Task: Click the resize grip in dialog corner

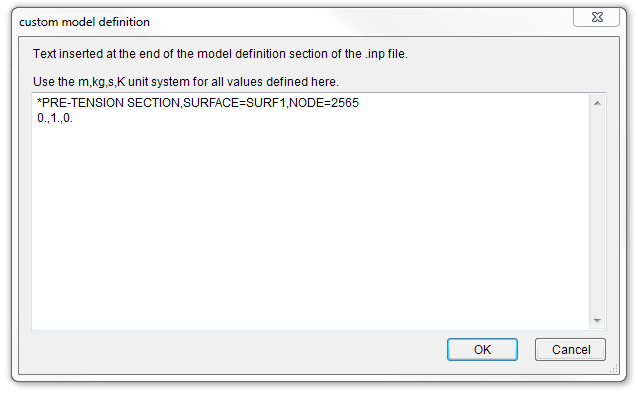Action: tap(614, 368)
